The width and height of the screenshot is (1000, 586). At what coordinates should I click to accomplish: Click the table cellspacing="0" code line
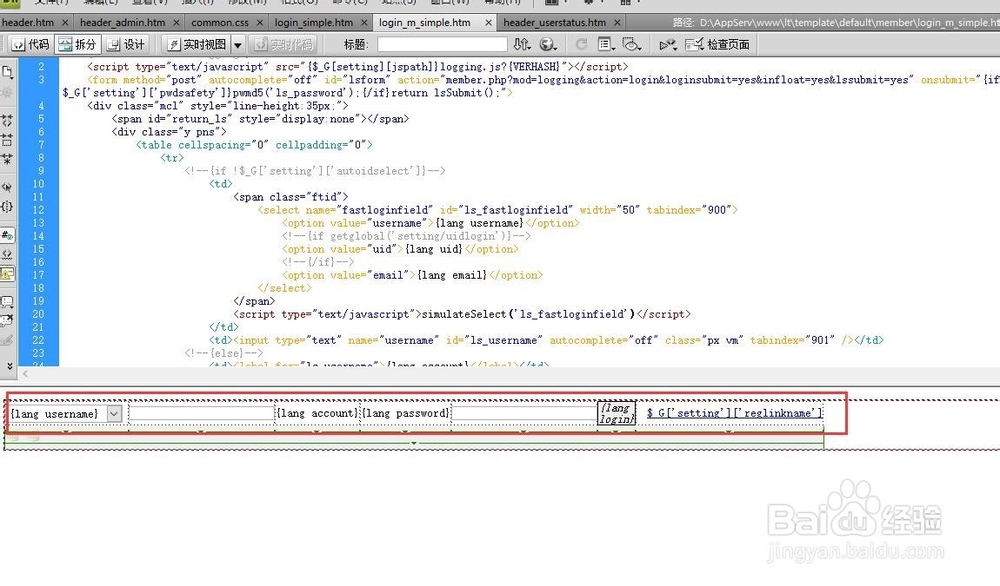[x=254, y=145]
